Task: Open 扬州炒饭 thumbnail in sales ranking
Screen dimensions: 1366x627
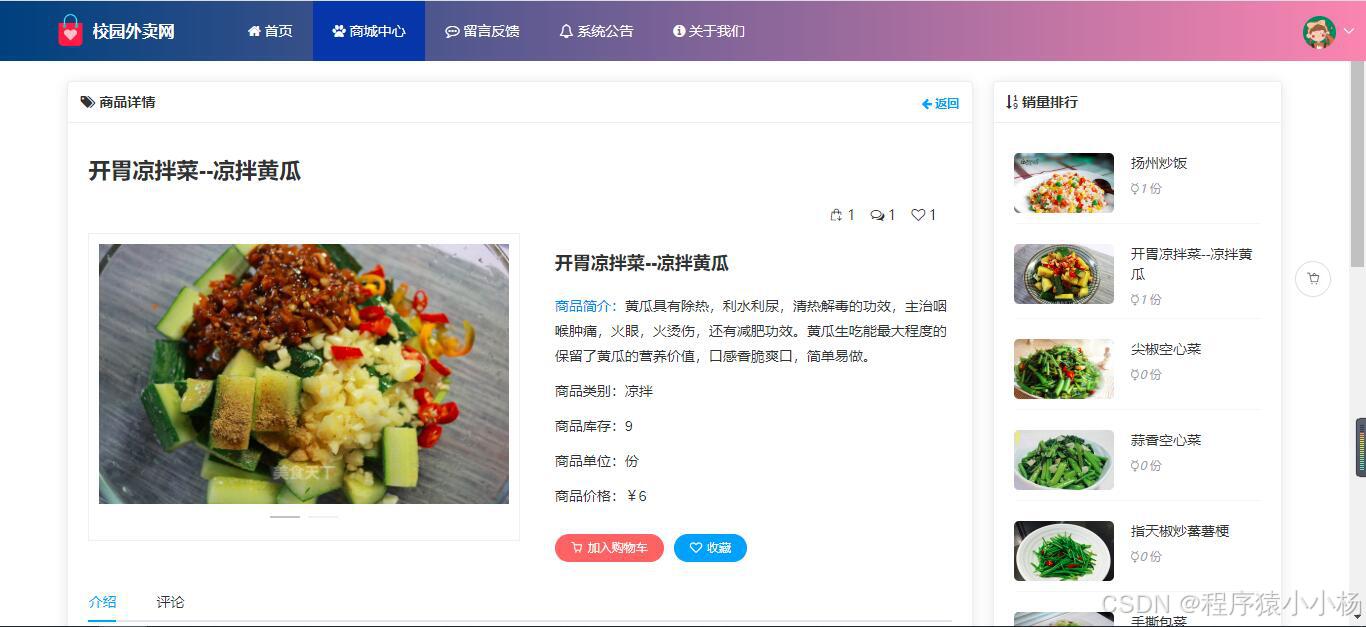Action: 1064,183
